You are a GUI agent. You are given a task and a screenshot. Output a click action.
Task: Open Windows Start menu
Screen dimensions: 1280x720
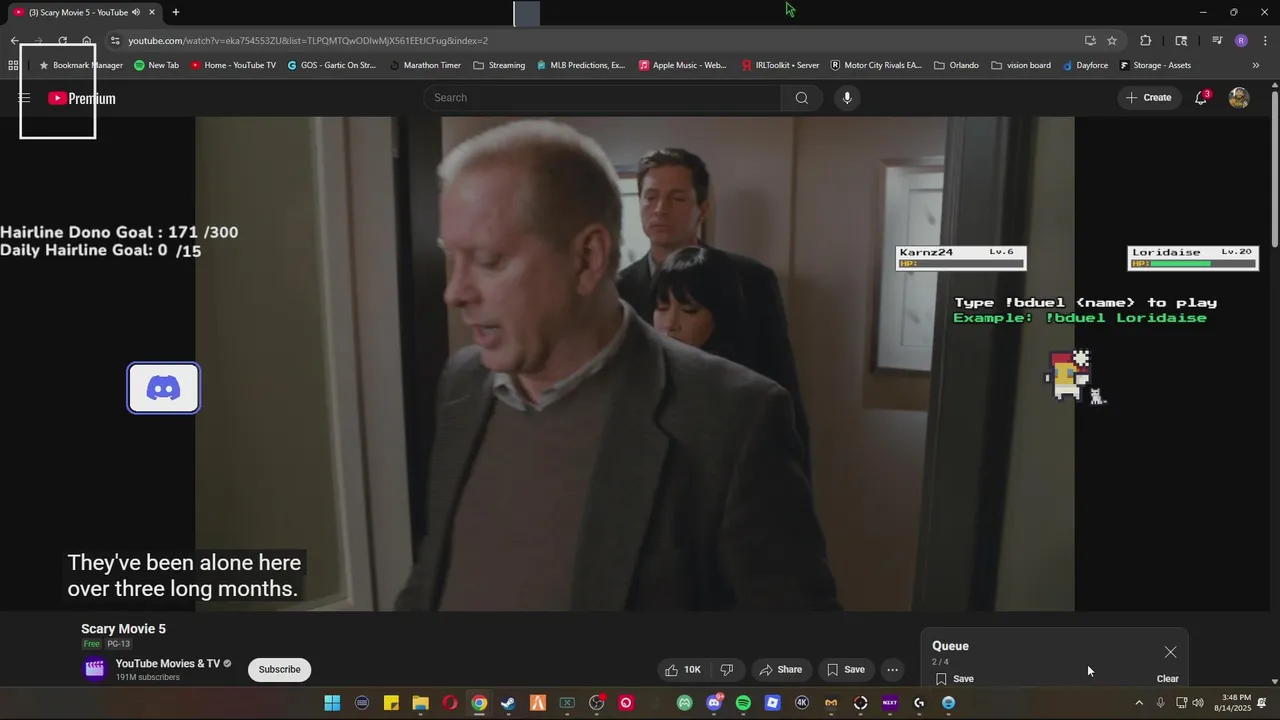(x=332, y=703)
